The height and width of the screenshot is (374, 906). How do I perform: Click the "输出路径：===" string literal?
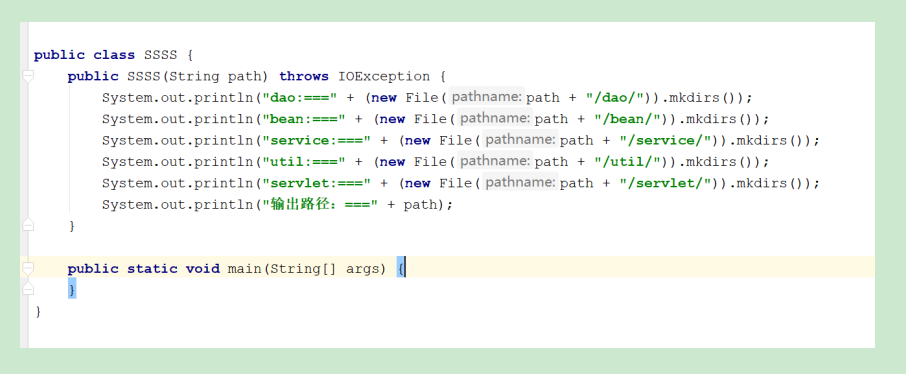coord(320,205)
